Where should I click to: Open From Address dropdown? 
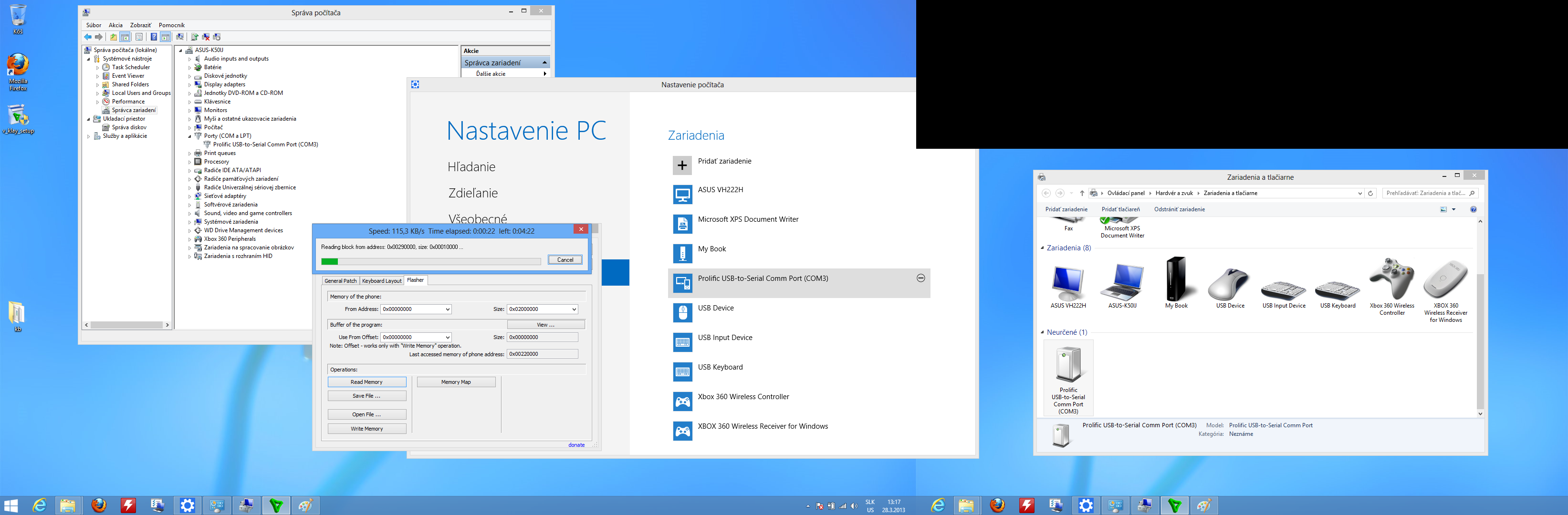[x=448, y=309]
